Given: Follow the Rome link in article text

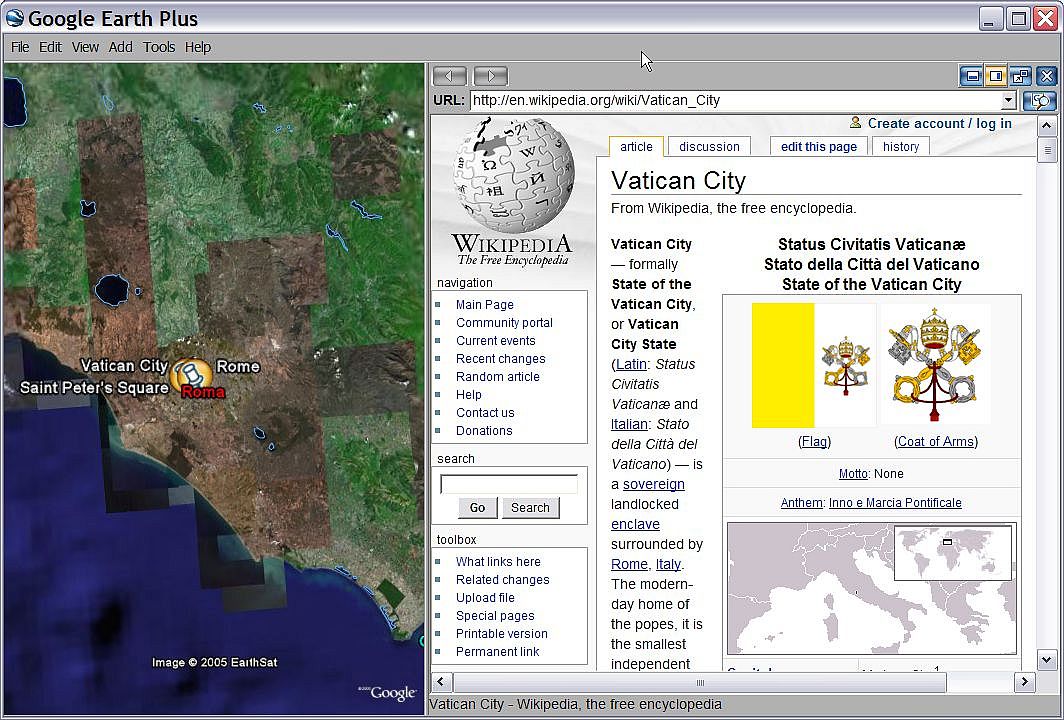Looking at the screenshot, I should coord(629,565).
